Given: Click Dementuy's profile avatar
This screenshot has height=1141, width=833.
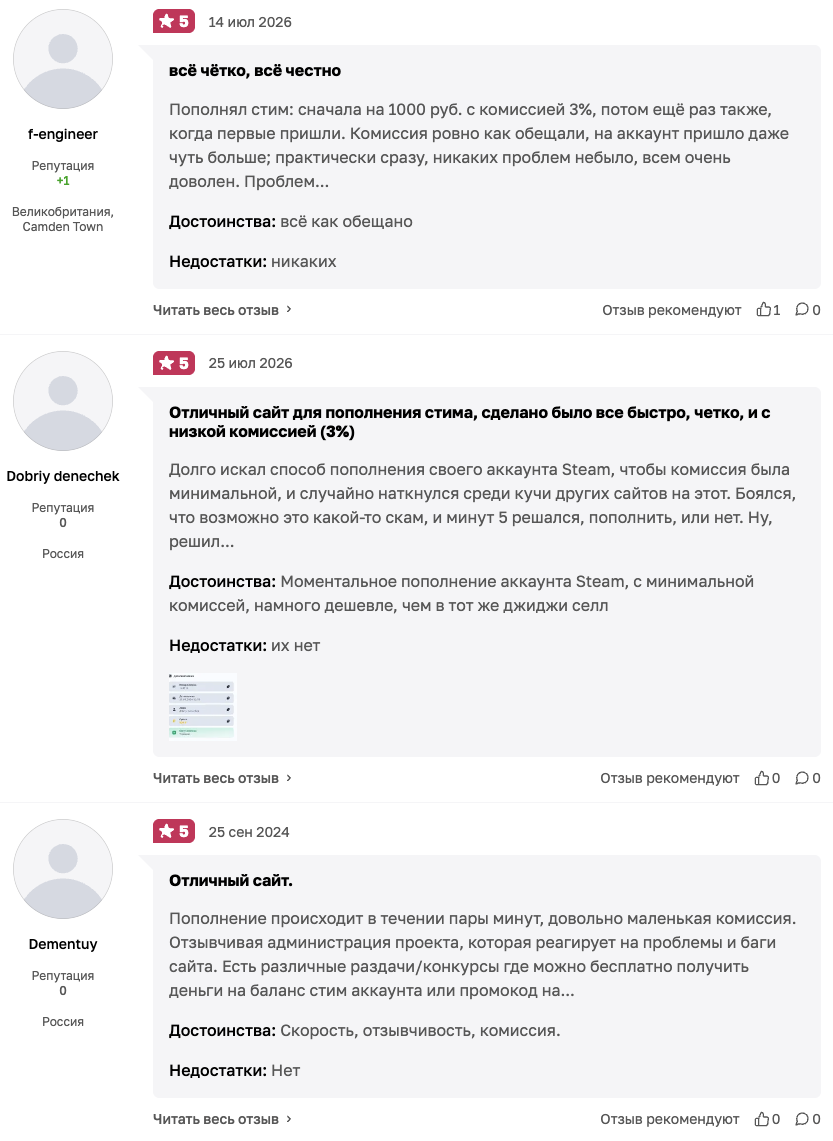Looking at the screenshot, I should 63,869.
